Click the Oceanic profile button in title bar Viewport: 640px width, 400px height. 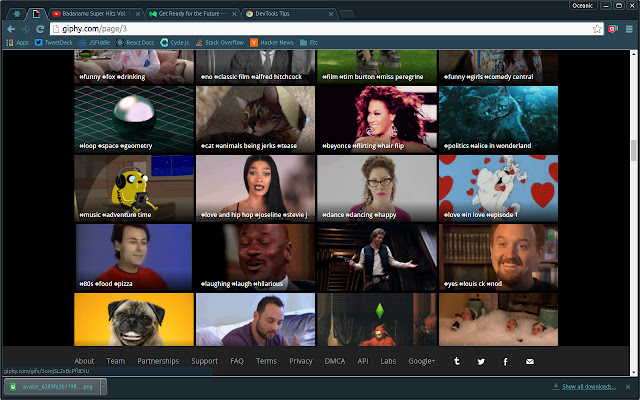tap(582, 5)
